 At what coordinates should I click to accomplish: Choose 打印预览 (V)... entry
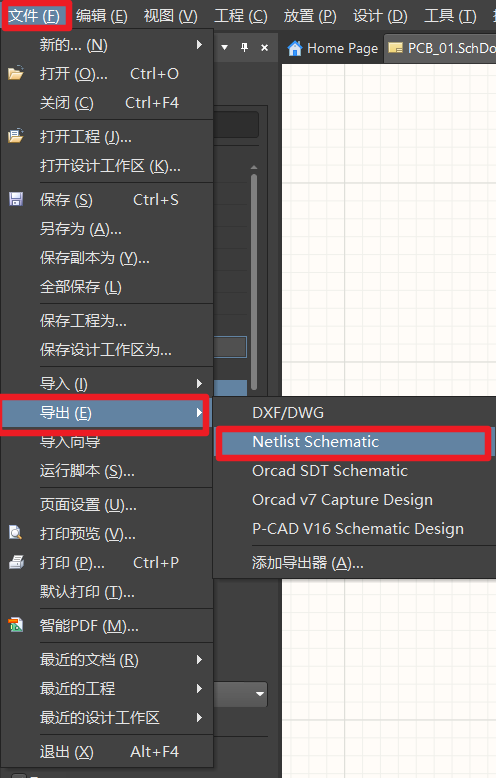107,533
